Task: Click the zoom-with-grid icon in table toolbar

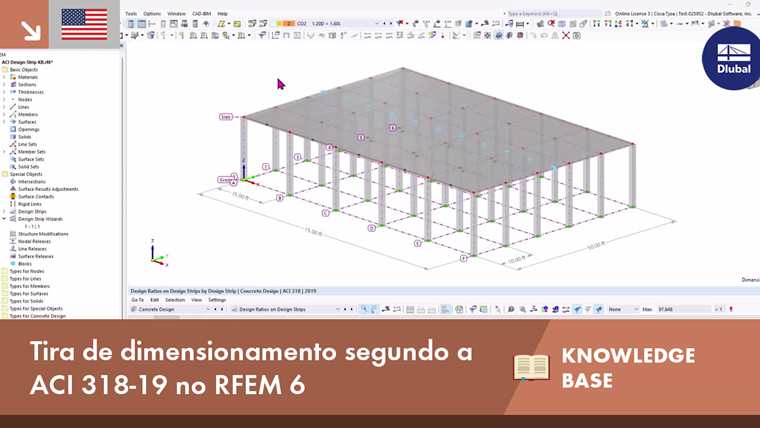Action: click(x=522, y=309)
